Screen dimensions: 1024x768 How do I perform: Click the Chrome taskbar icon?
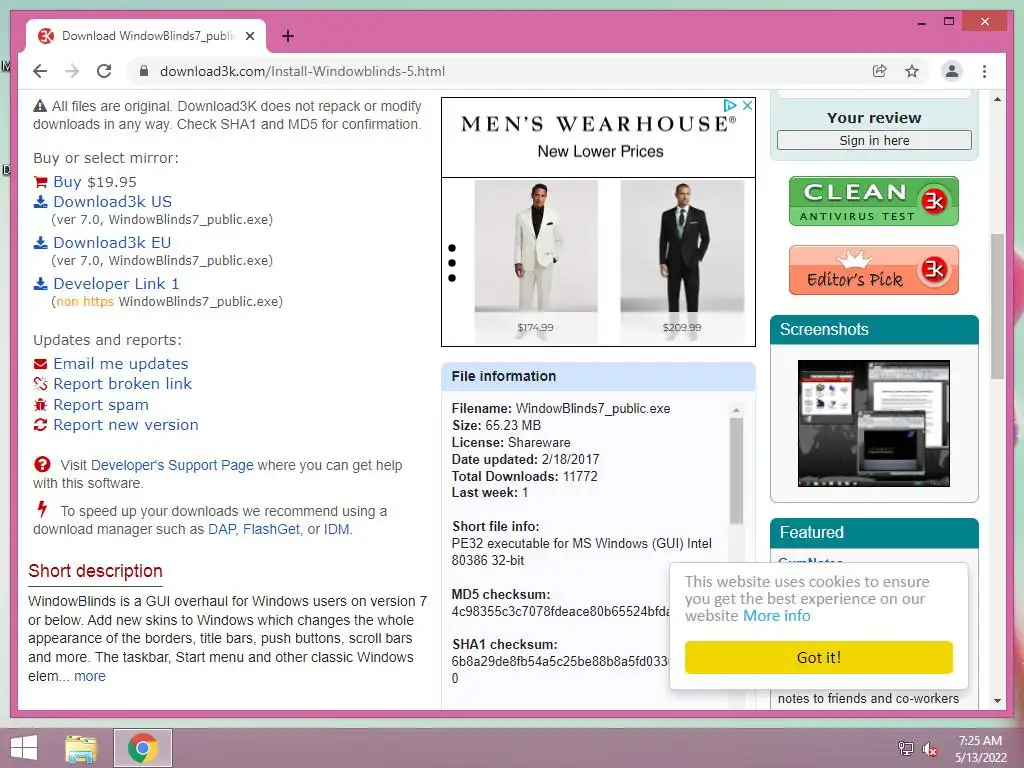click(143, 748)
